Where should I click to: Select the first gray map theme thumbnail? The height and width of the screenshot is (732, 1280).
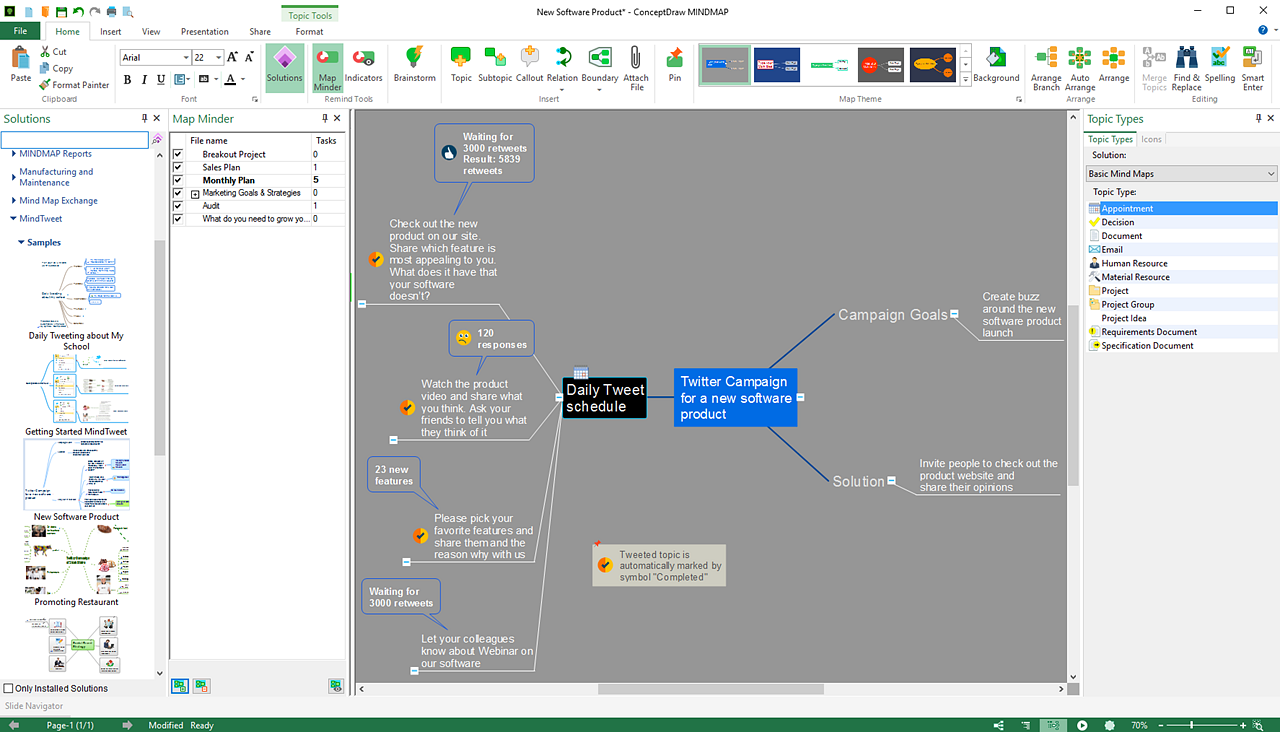coord(725,66)
